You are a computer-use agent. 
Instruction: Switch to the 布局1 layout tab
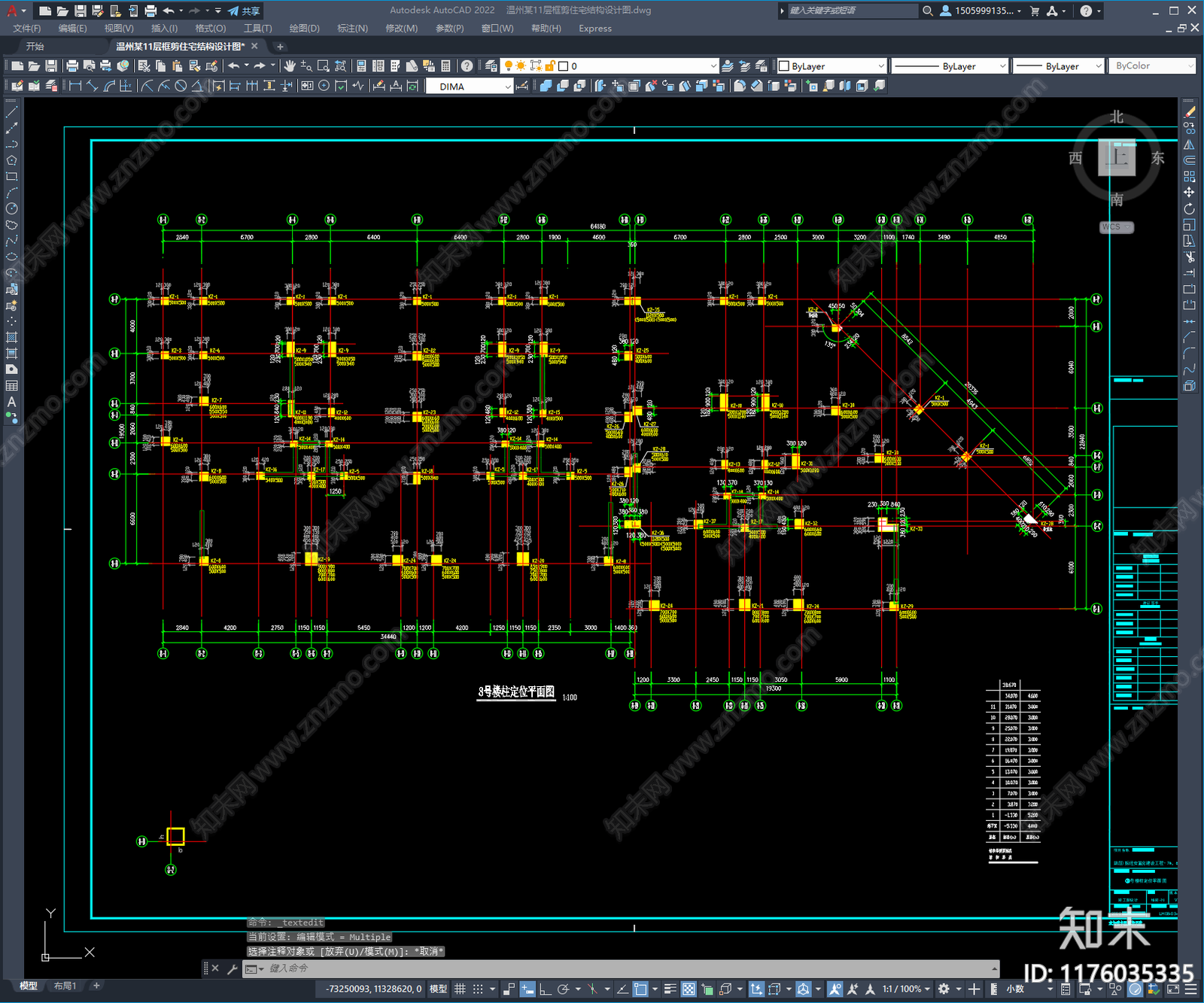(65, 986)
